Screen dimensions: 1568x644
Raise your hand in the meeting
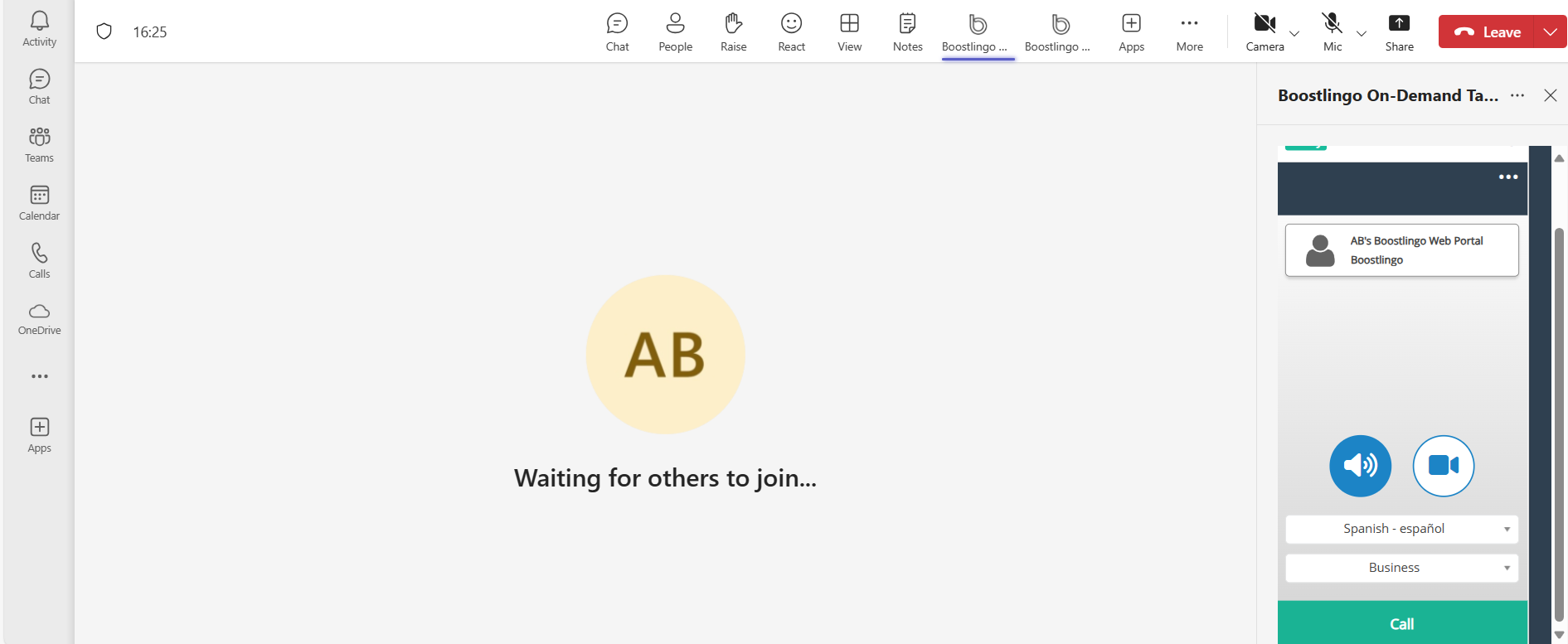[x=733, y=32]
